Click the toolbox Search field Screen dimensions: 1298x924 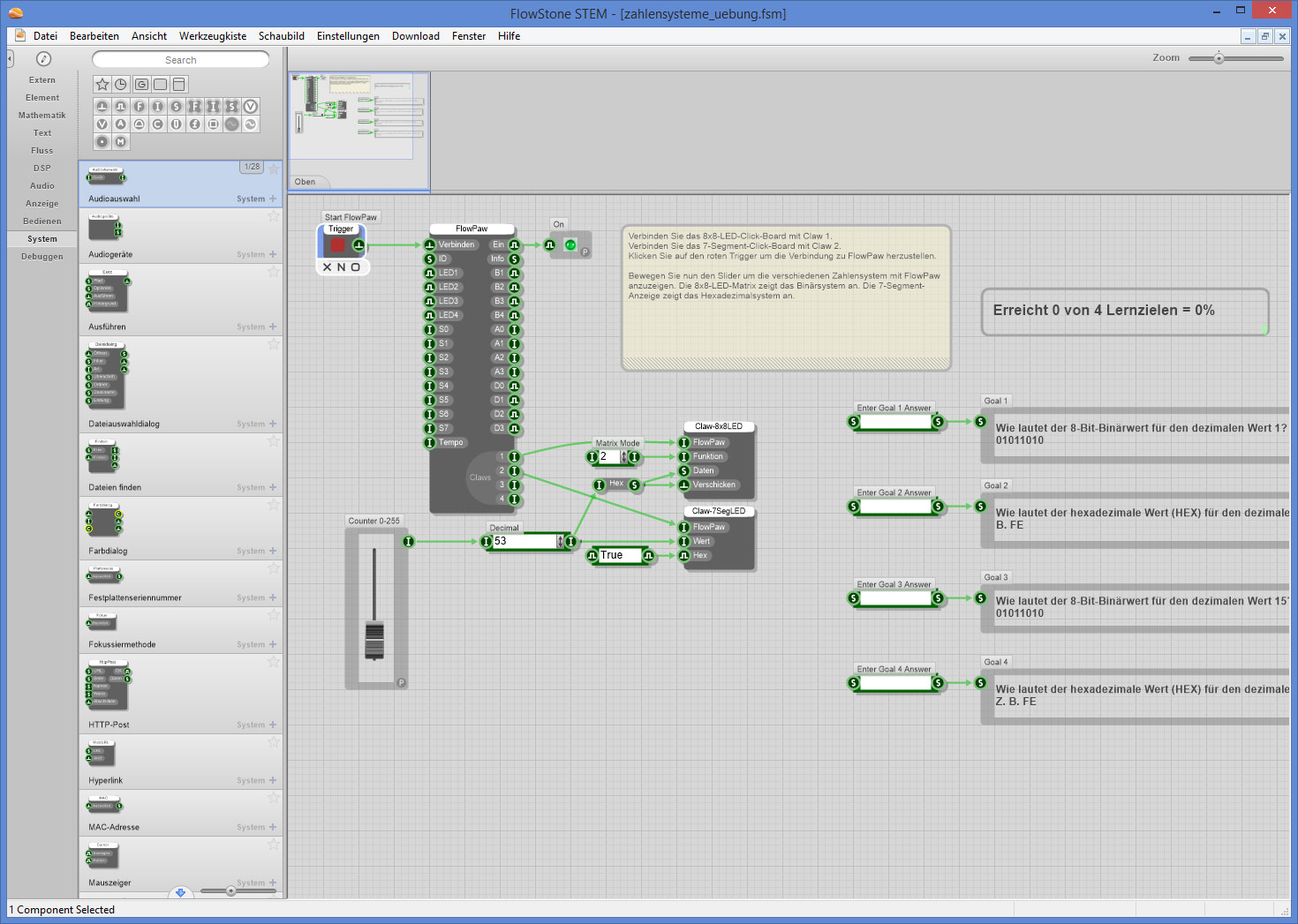click(181, 60)
